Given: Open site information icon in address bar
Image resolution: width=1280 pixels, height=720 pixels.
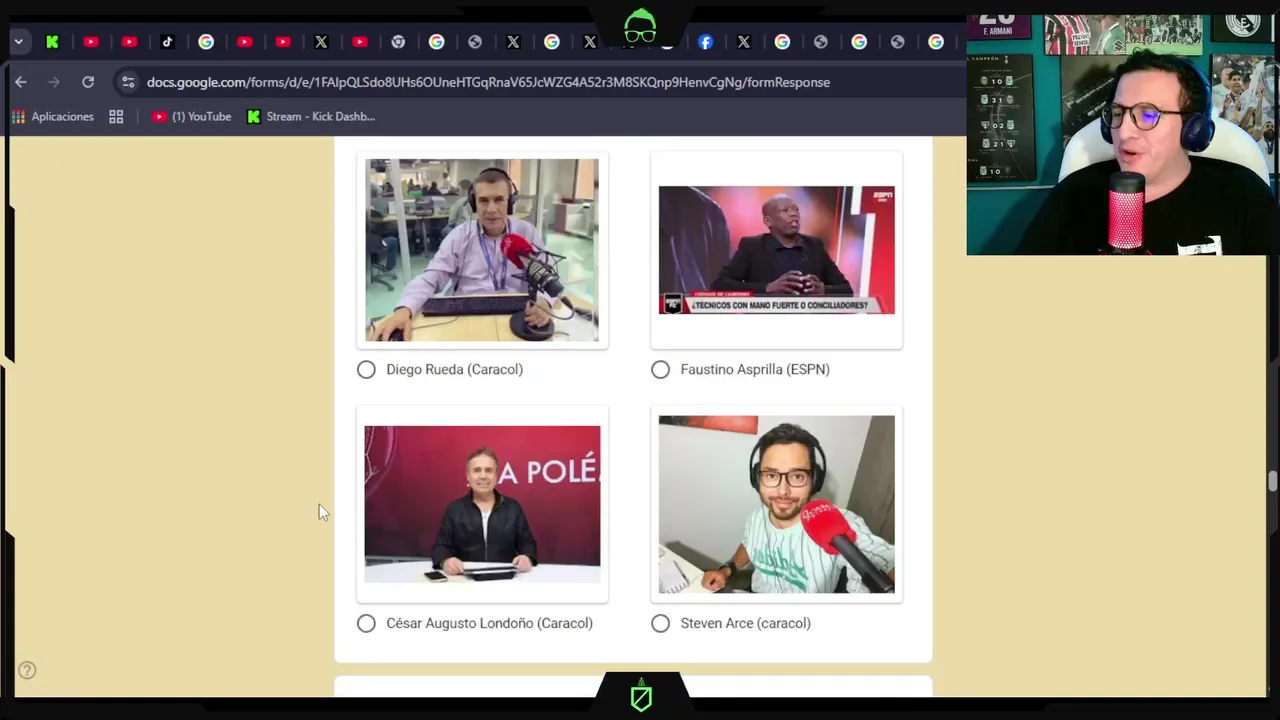Looking at the screenshot, I should [128, 82].
